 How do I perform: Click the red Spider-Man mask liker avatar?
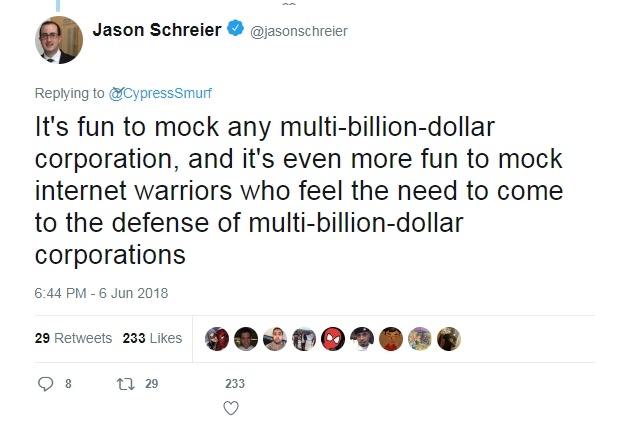coord(334,338)
